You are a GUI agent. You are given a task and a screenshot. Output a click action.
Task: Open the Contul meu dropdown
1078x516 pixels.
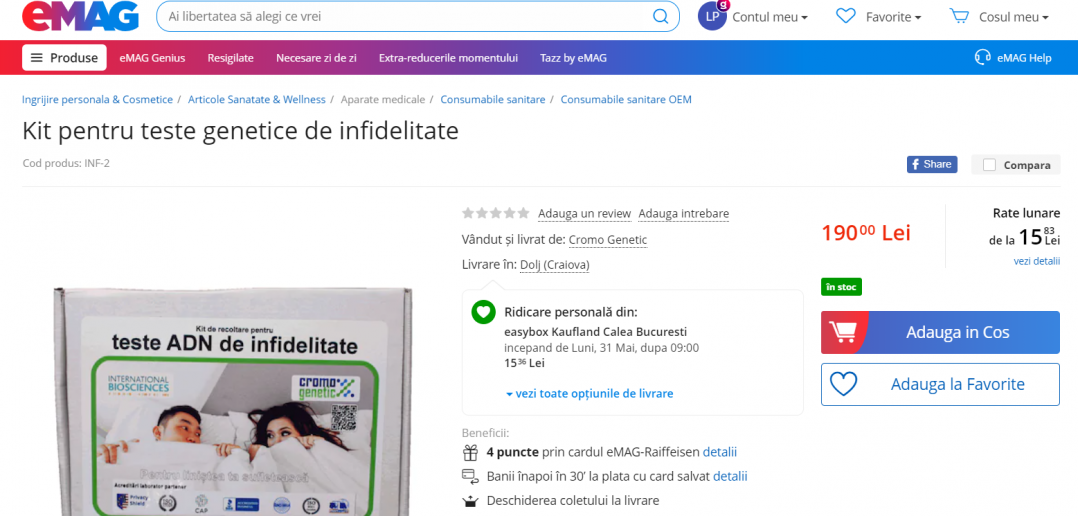tap(770, 17)
